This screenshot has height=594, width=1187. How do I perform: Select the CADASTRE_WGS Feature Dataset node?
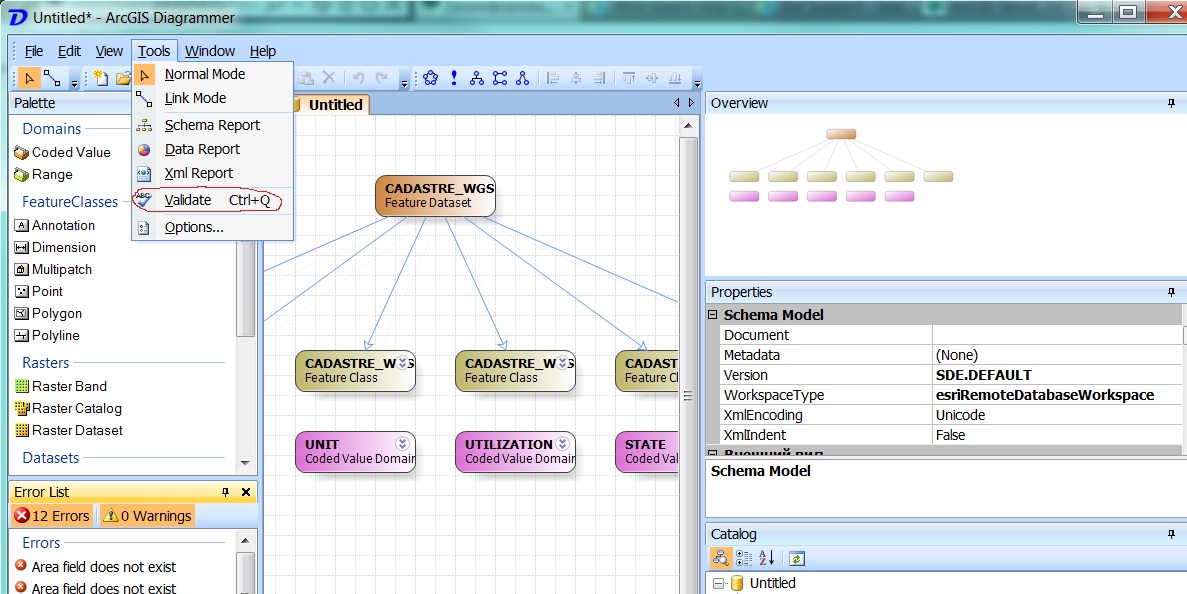pos(435,196)
